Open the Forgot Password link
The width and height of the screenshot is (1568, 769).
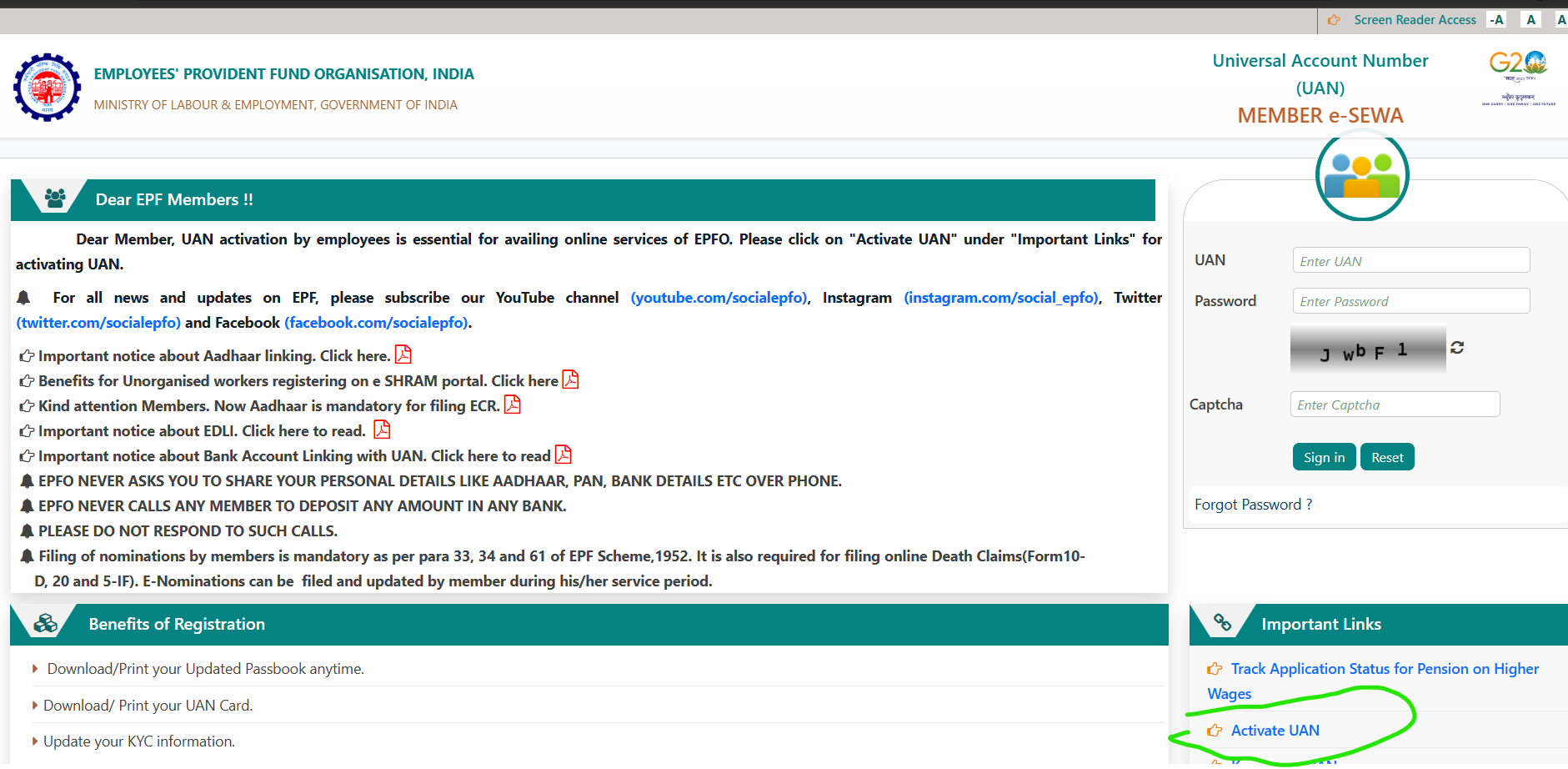coord(1253,505)
